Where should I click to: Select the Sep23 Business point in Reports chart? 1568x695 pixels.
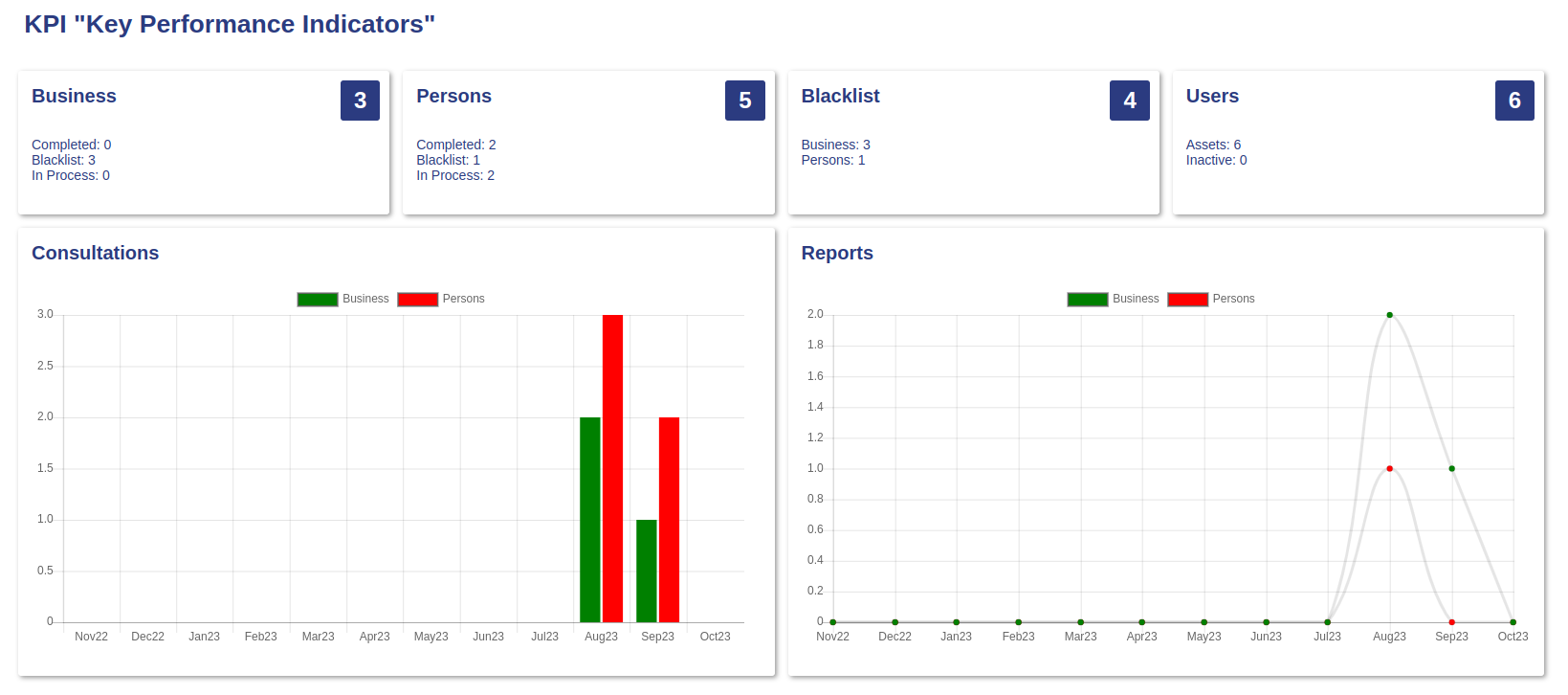click(x=1451, y=468)
